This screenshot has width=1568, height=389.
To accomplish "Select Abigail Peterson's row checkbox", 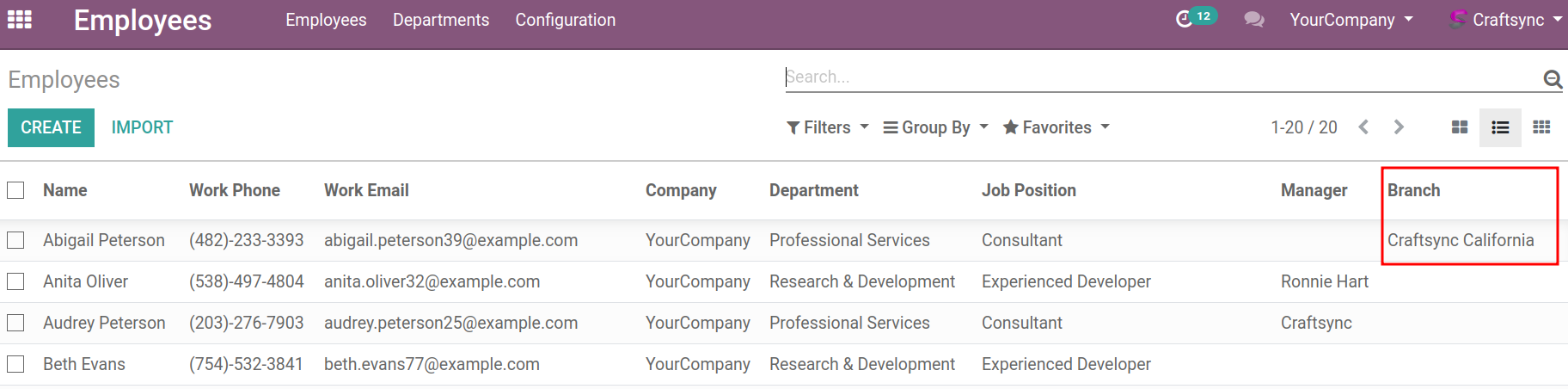I will pyautogui.click(x=15, y=240).
